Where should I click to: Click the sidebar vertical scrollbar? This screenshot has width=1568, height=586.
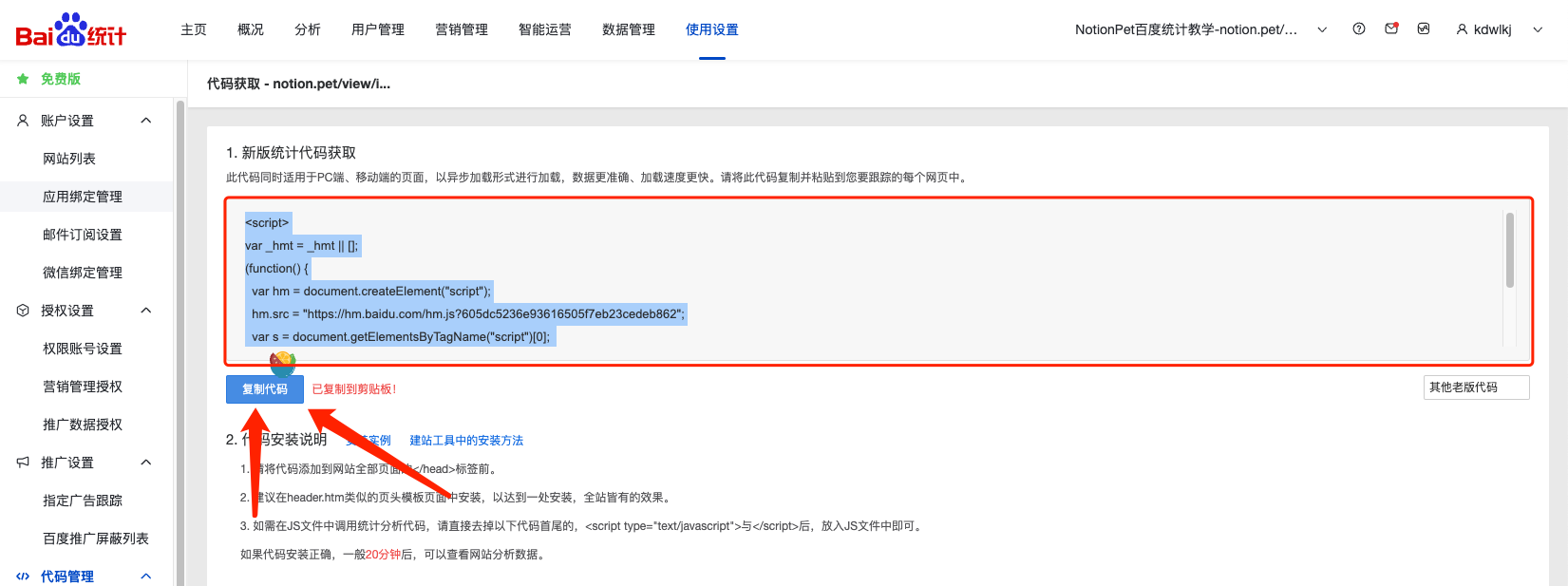pos(180,342)
